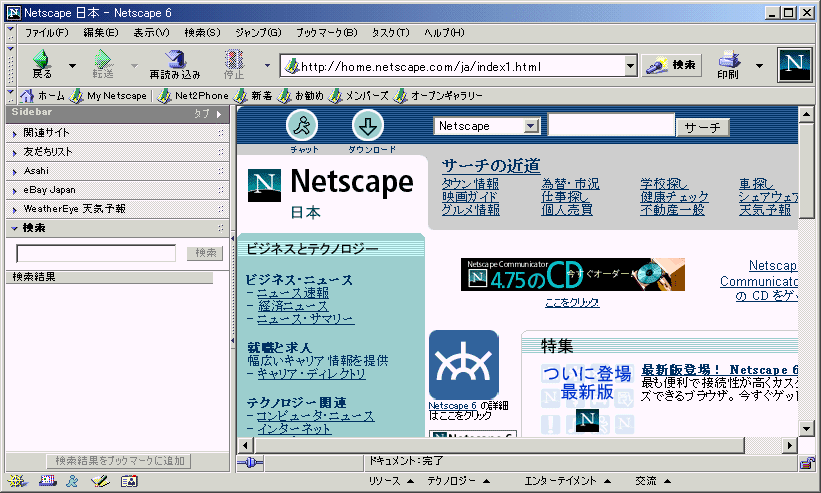Open the dropdown arrow right of 停止
This screenshot has height=493, width=821.
pyautogui.click(x=267, y=66)
